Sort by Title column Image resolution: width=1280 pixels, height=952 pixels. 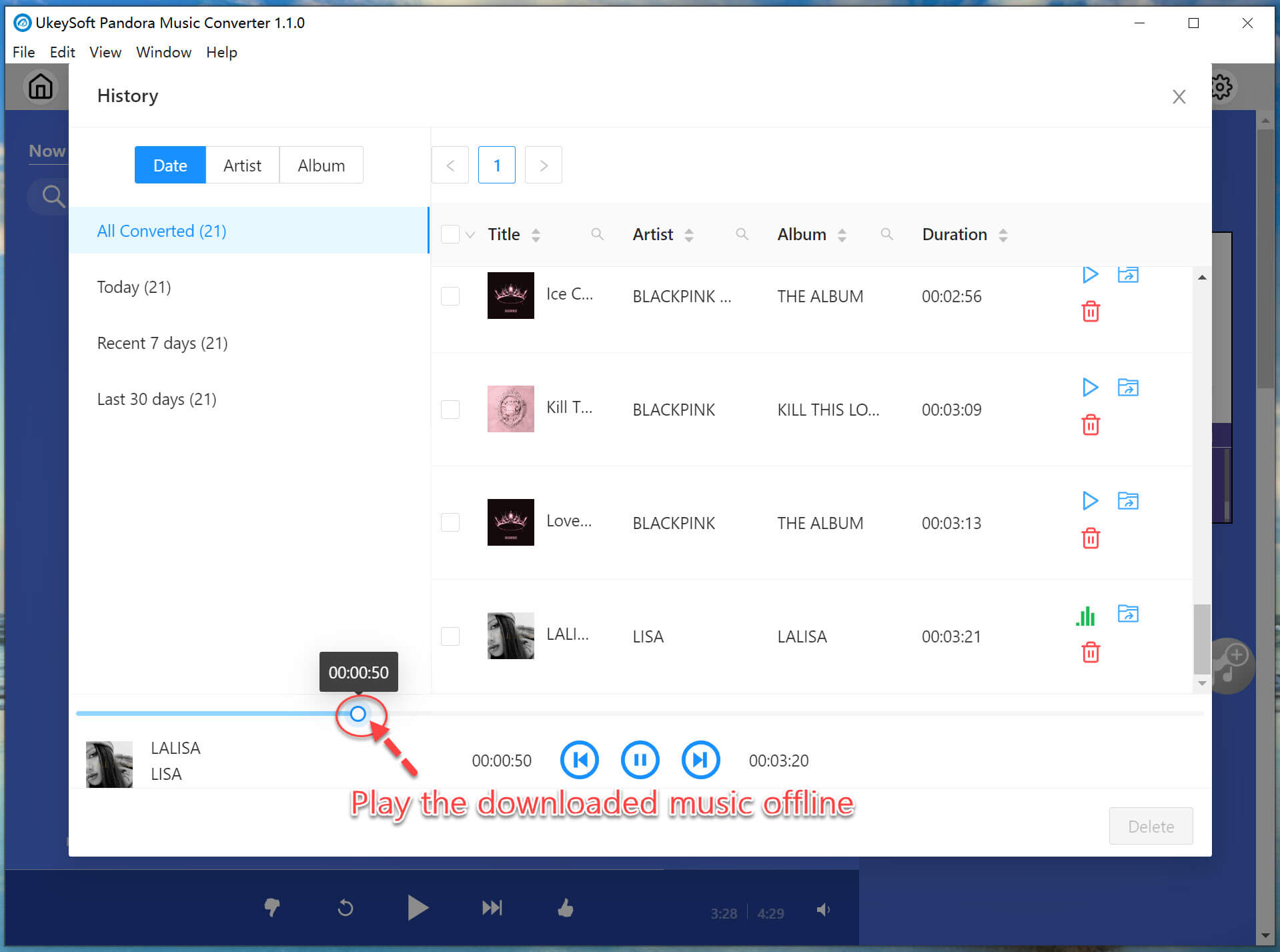536,235
